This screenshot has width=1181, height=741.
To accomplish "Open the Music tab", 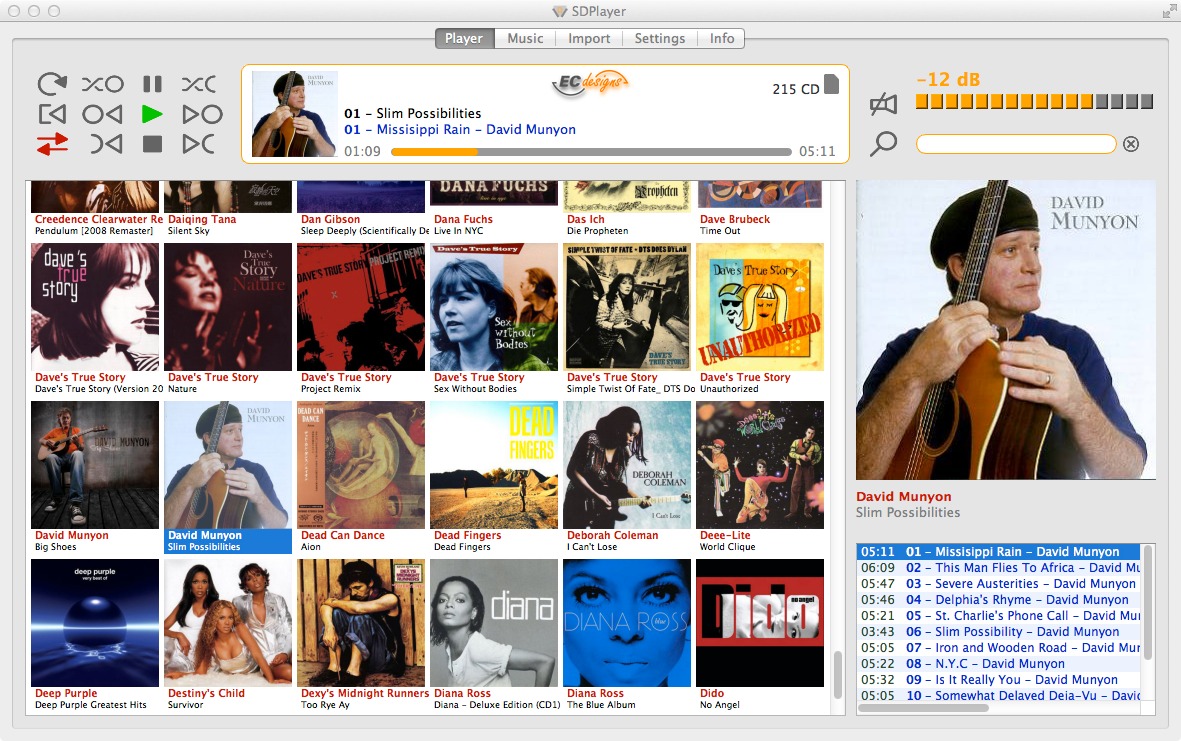I will click(525, 38).
